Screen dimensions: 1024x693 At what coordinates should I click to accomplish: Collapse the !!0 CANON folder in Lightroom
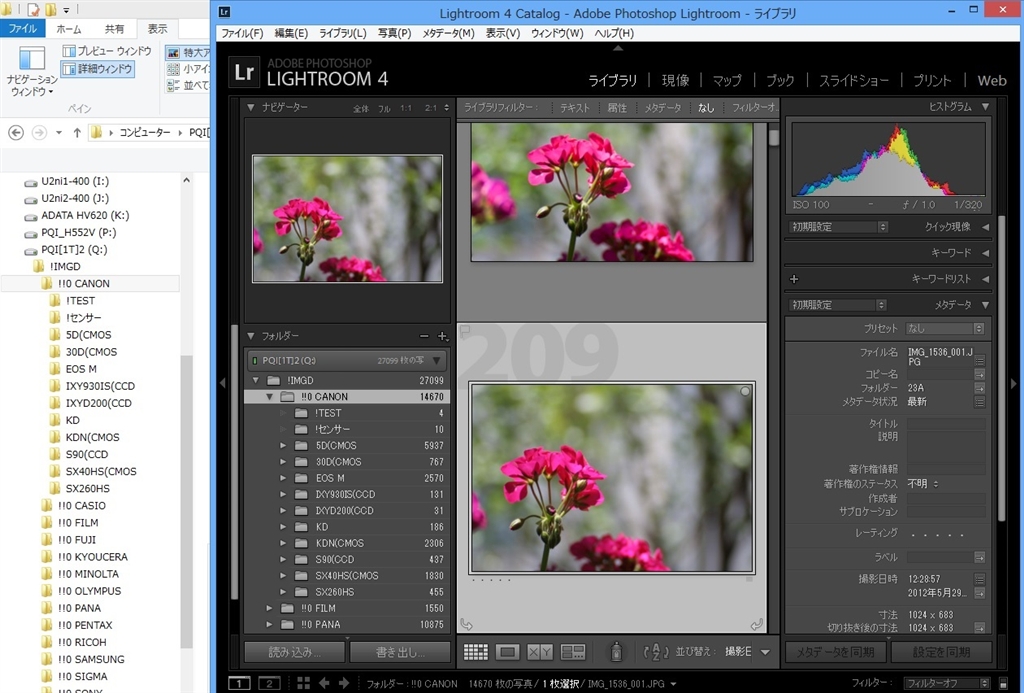pyautogui.click(x=269, y=396)
